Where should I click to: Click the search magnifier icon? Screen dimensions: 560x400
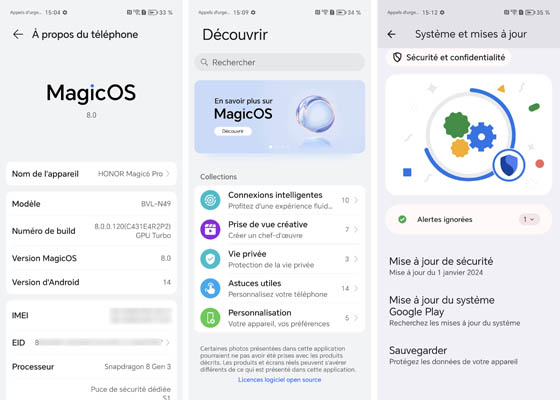tap(204, 62)
